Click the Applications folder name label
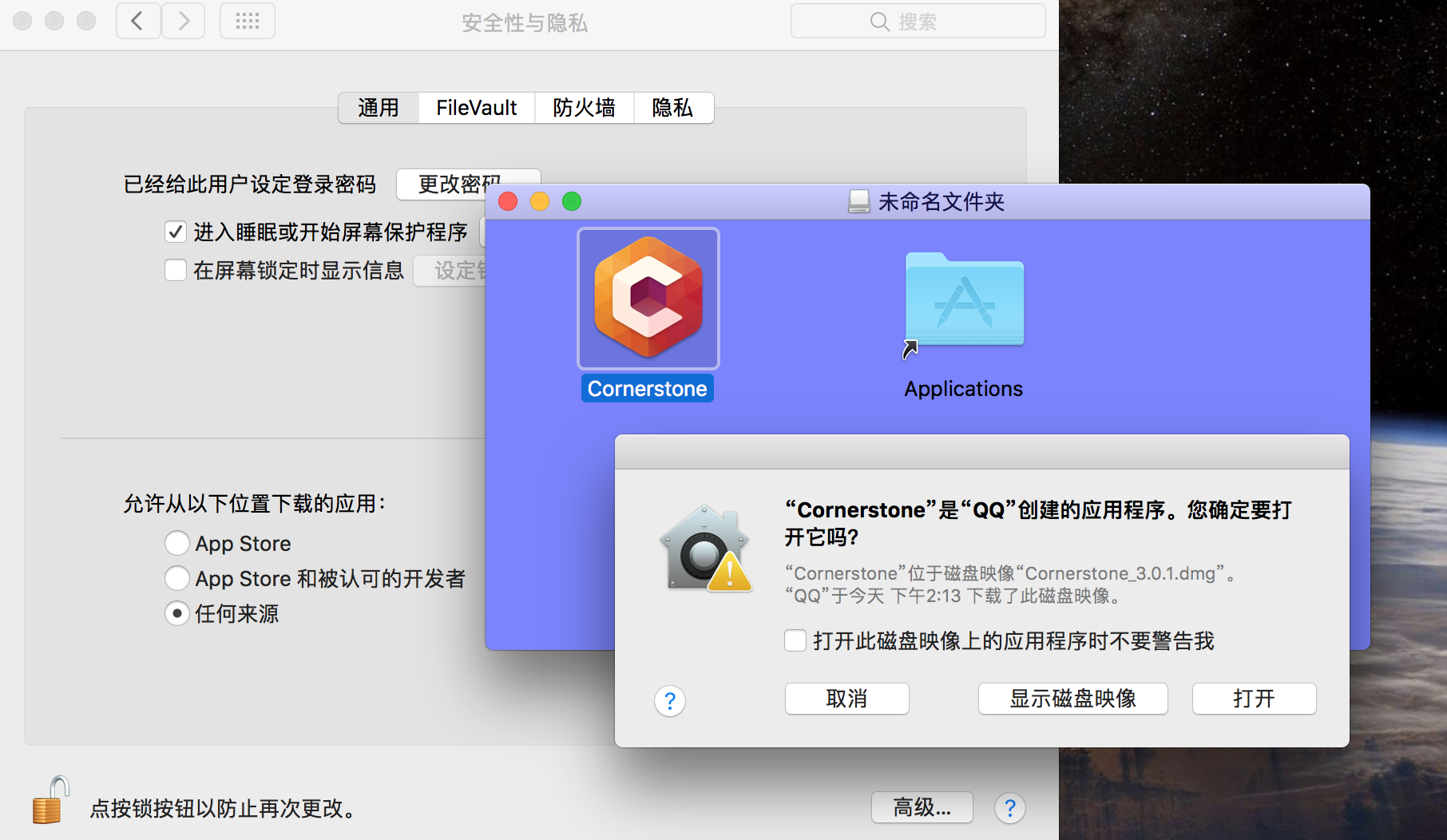1447x840 pixels. pyautogui.click(x=964, y=389)
